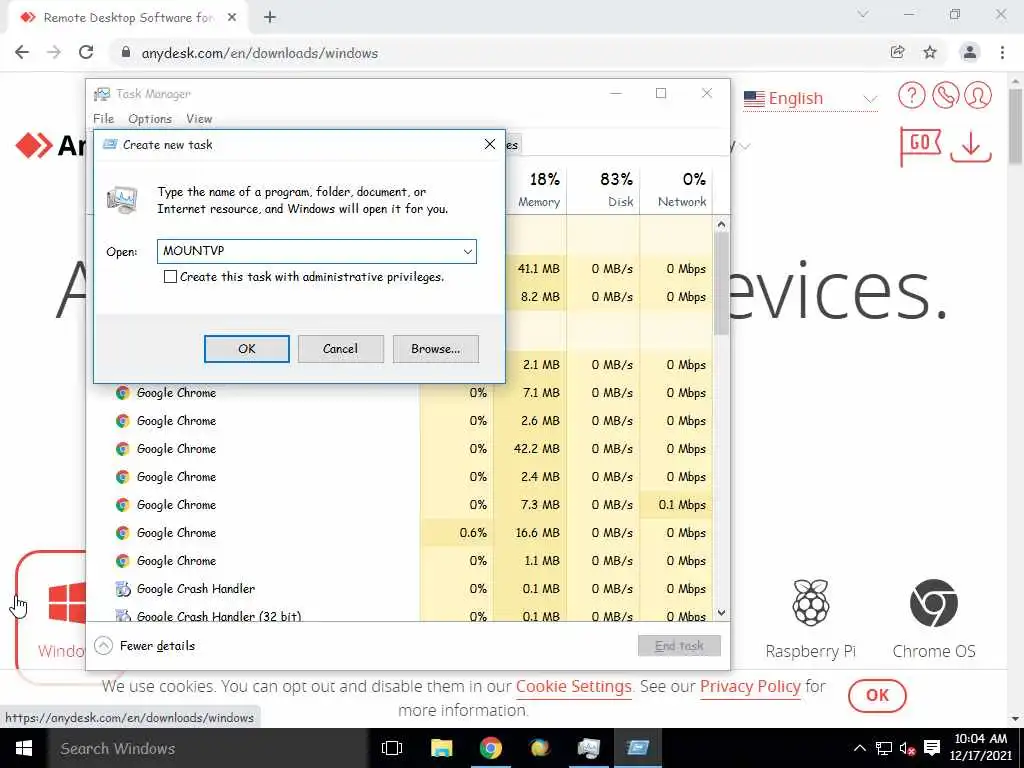1024x768 pixels.
Task: Open the muted volume tray icon
Action: coord(907,748)
